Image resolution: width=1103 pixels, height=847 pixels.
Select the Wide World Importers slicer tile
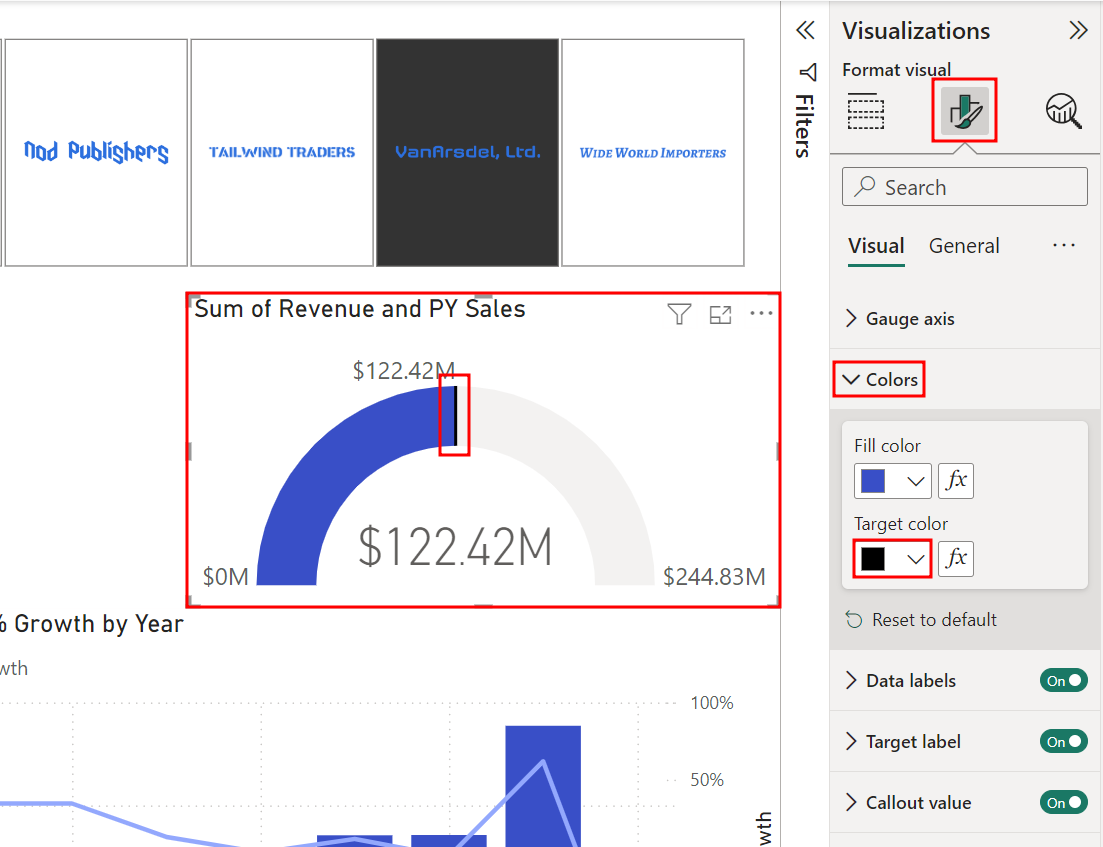point(653,153)
